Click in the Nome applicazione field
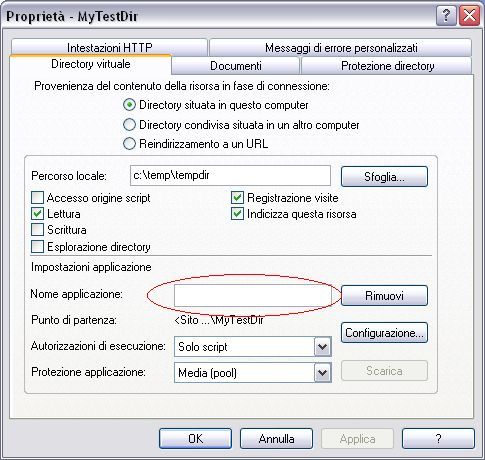This screenshot has width=485, height=460. 253,296
